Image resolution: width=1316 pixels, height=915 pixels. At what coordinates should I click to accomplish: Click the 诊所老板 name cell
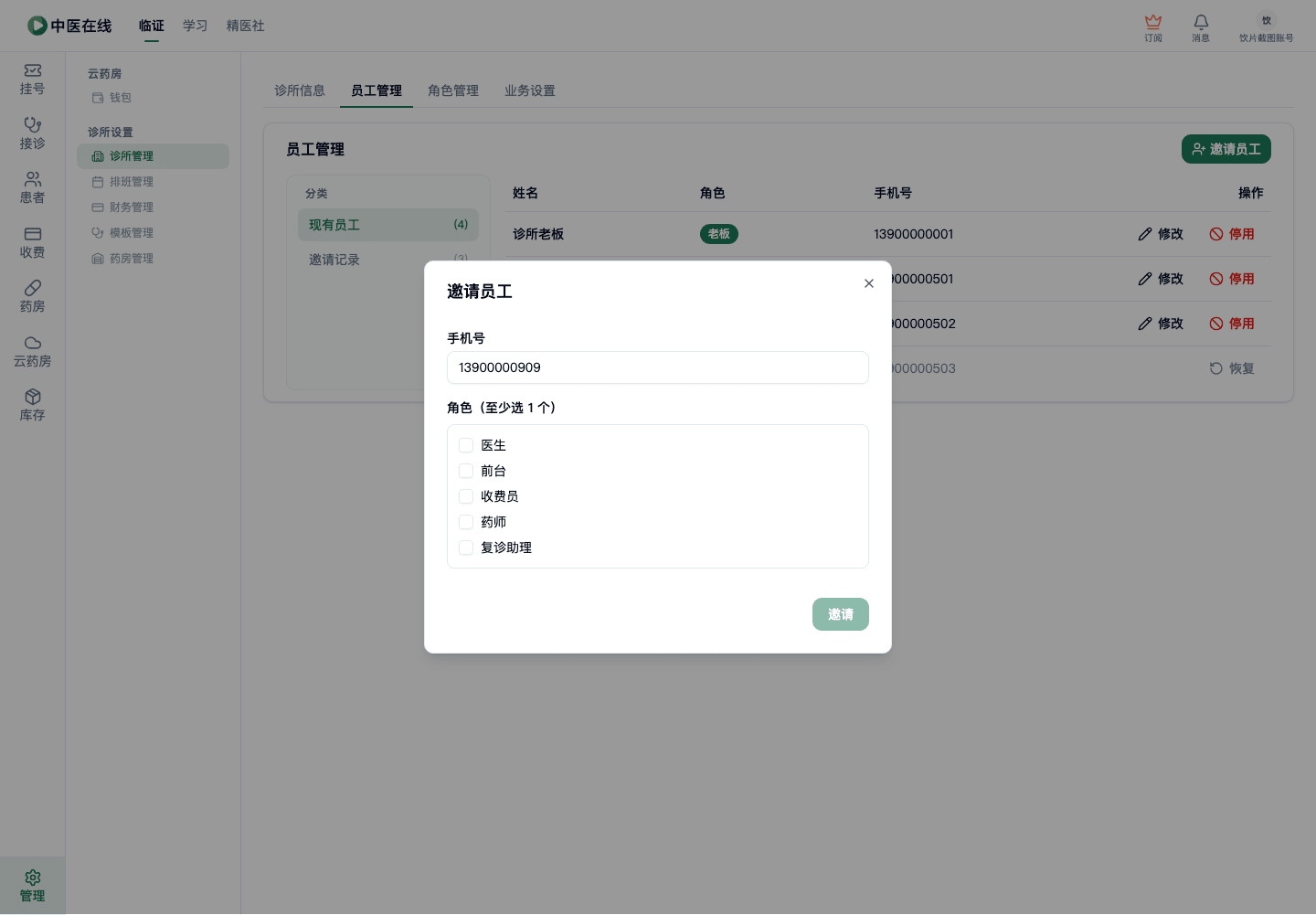[x=538, y=234]
